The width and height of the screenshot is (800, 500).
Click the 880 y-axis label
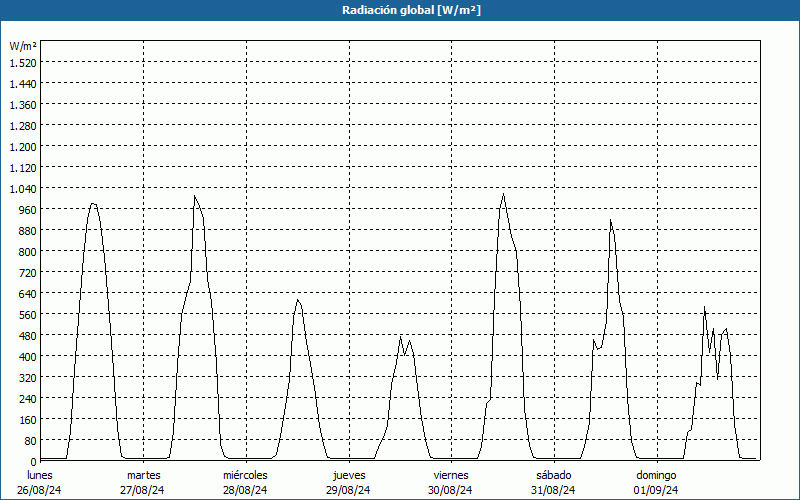point(28,231)
